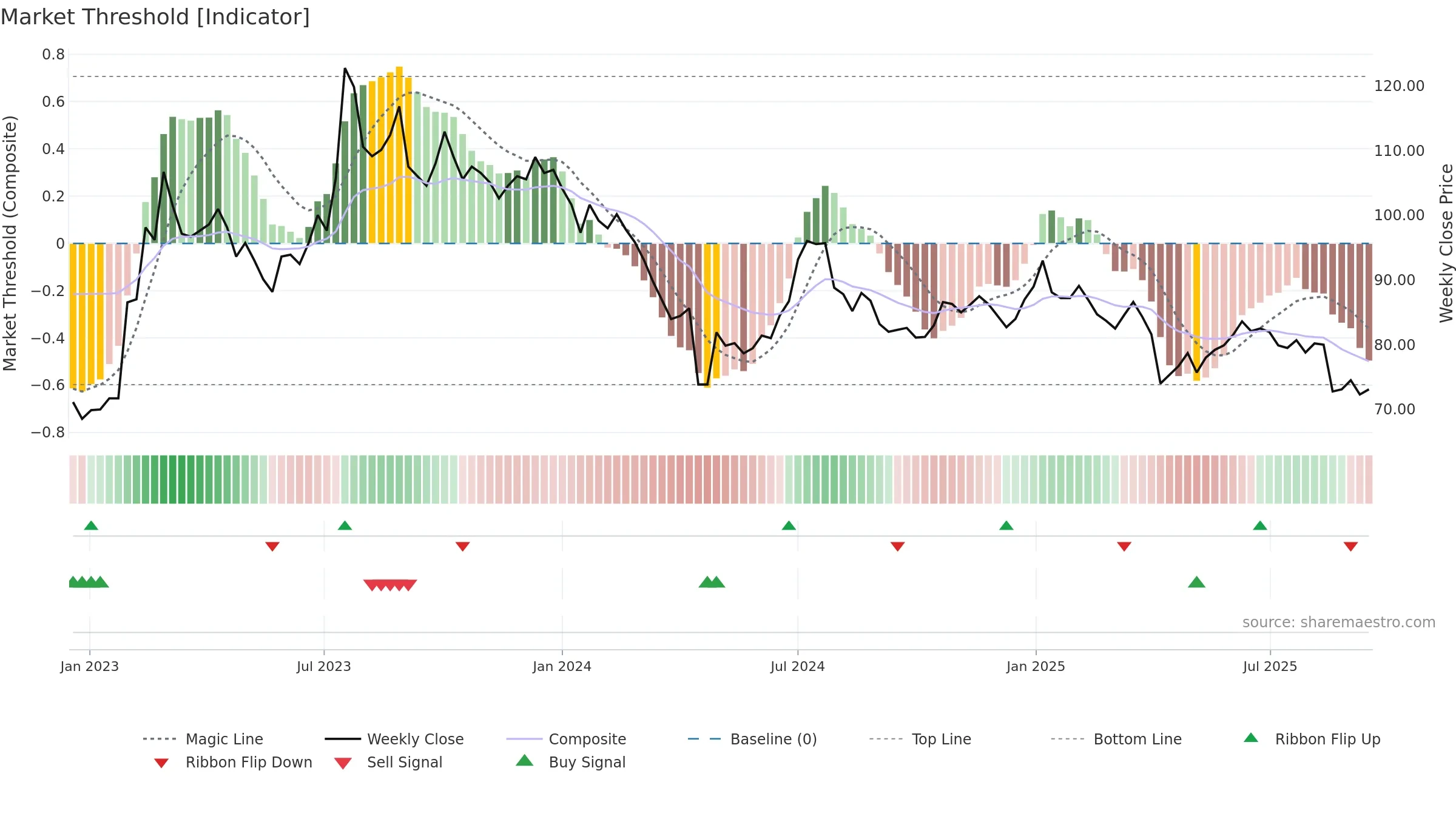Click the Ribbon Flip Up triangle just before Jul 2025

pyautogui.click(x=1260, y=525)
